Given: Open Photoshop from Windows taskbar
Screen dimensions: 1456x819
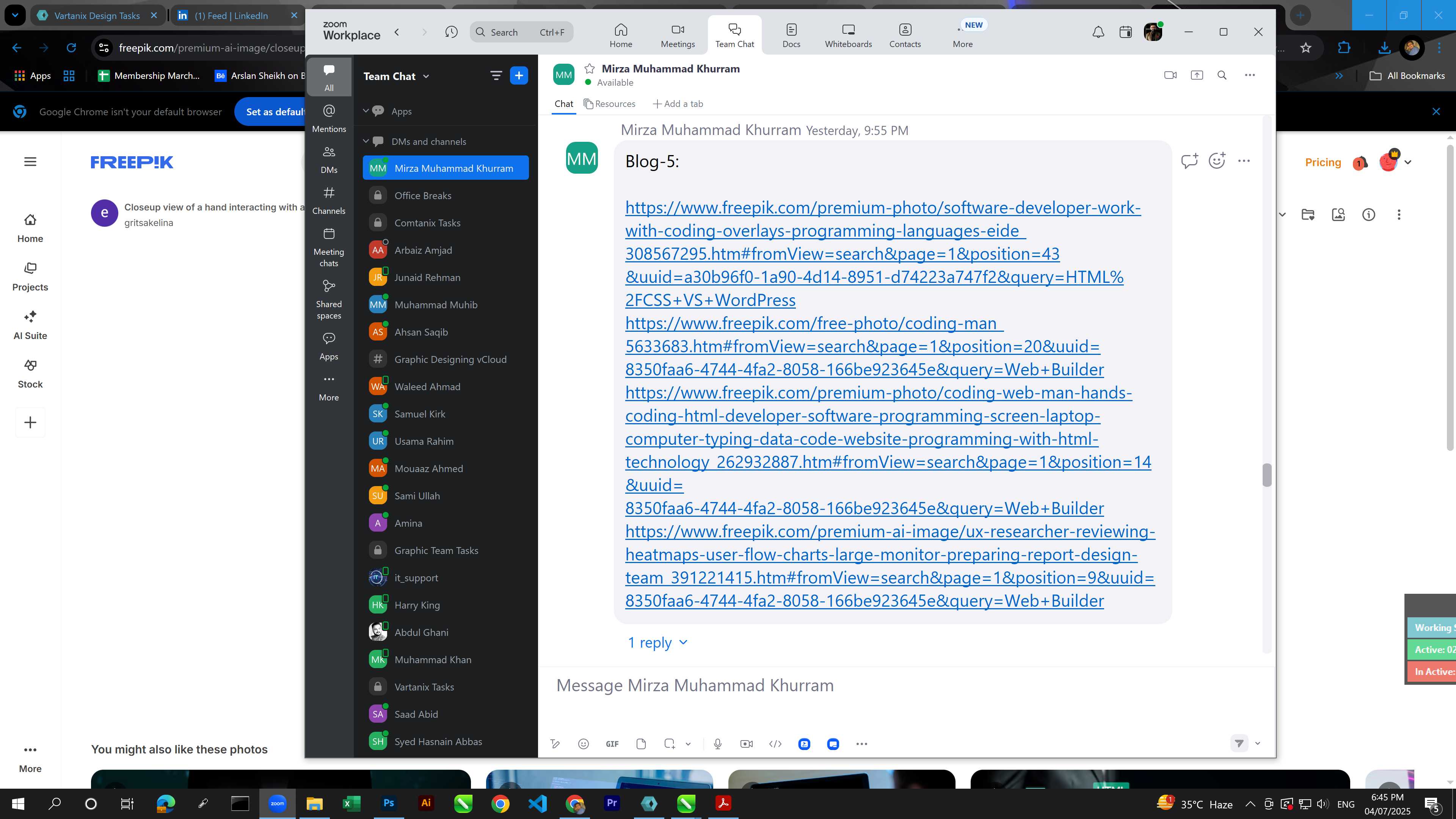Looking at the screenshot, I should [x=389, y=803].
